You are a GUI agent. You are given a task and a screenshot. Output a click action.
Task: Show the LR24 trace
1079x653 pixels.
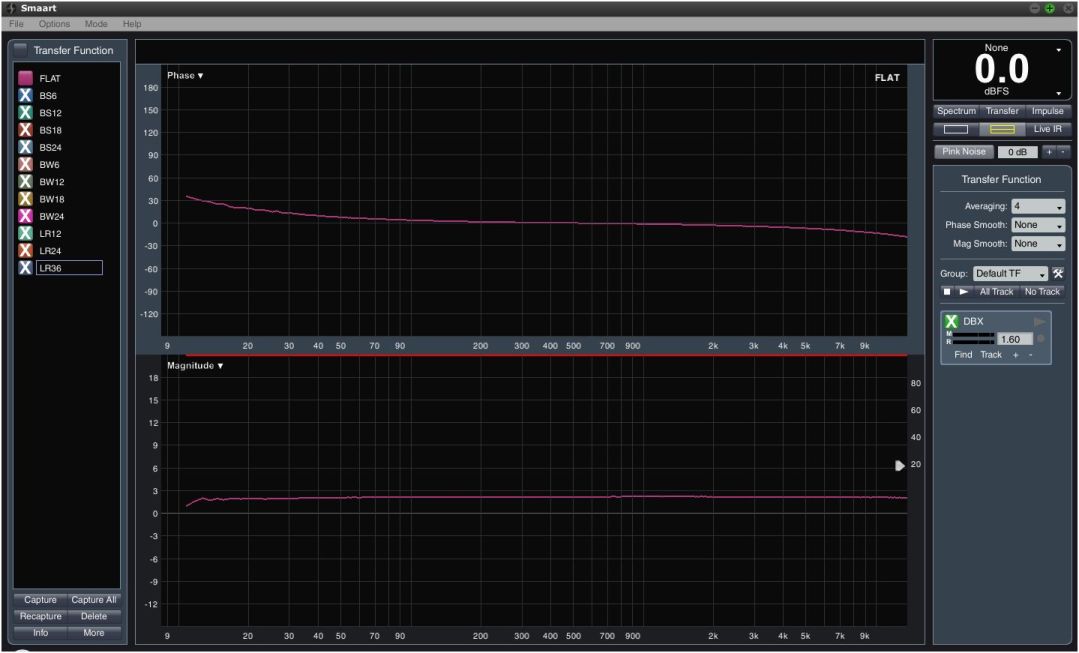25,250
